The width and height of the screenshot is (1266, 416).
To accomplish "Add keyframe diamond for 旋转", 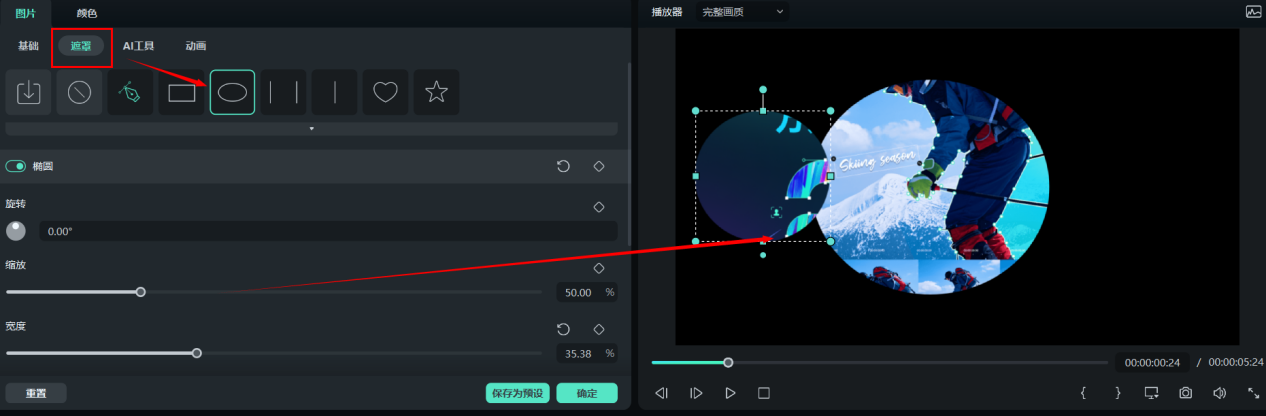I will point(599,207).
